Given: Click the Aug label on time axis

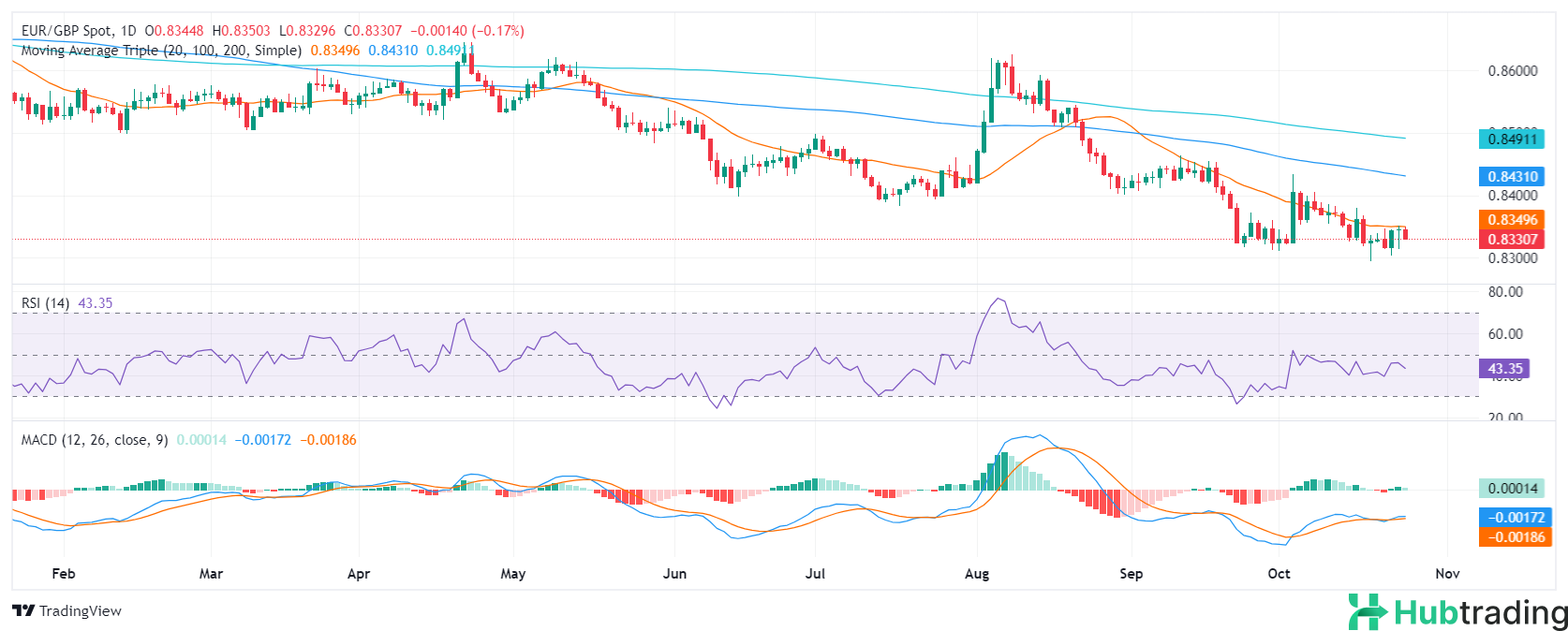Looking at the screenshot, I should [977, 574].
